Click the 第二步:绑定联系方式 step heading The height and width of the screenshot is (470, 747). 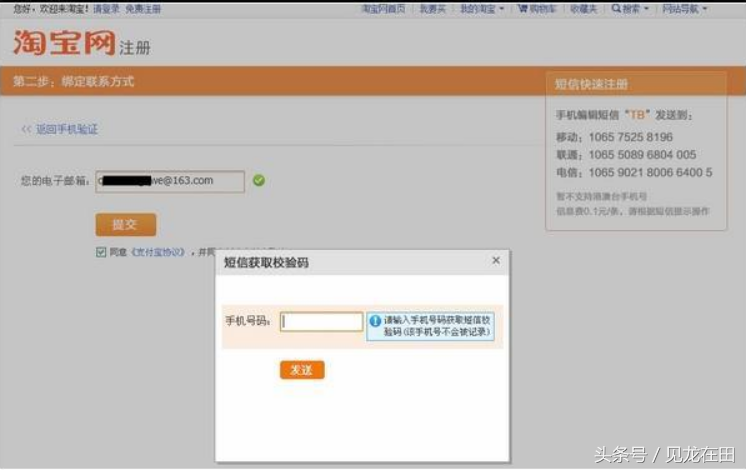click(73, 81)
